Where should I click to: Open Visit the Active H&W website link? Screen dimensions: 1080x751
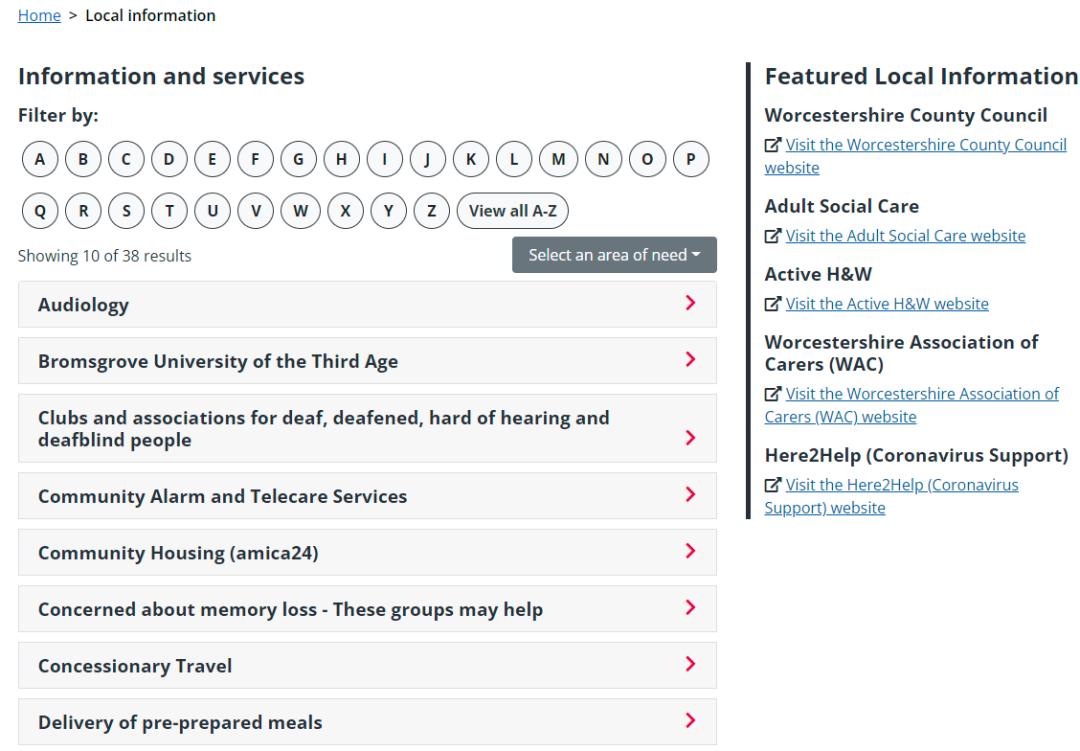coord(887,304)
